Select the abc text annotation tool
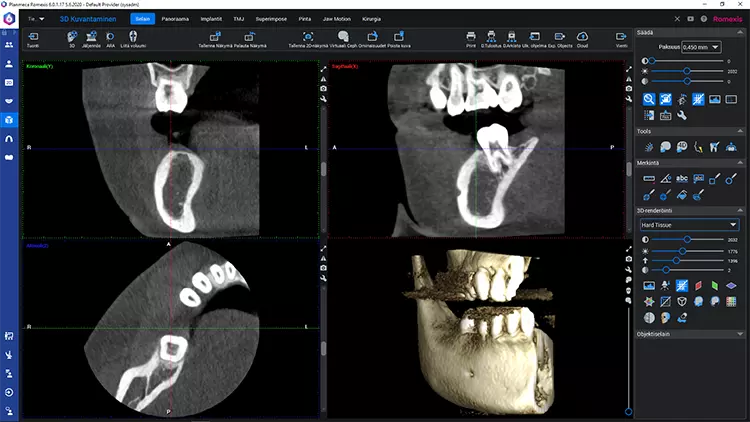The height and width of the screenshot is (422, 750). [x=682, y=179]
